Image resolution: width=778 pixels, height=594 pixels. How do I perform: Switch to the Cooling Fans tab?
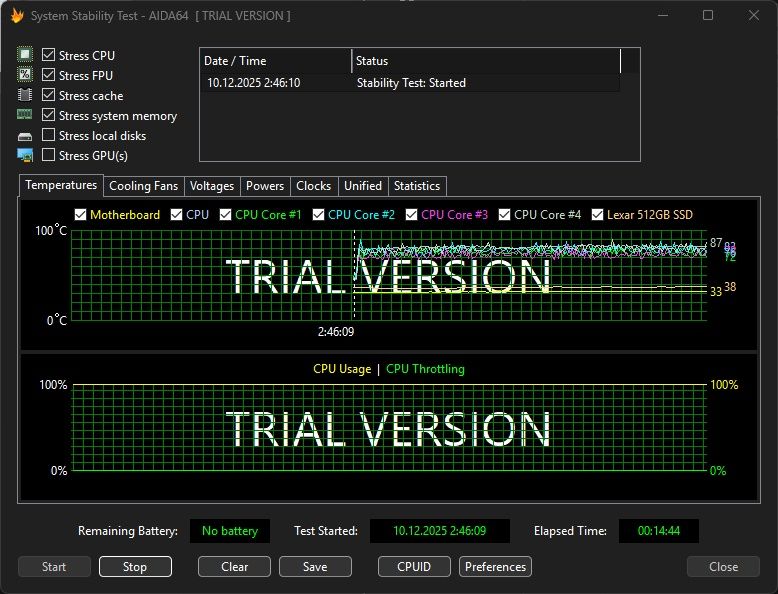point(143,186)
